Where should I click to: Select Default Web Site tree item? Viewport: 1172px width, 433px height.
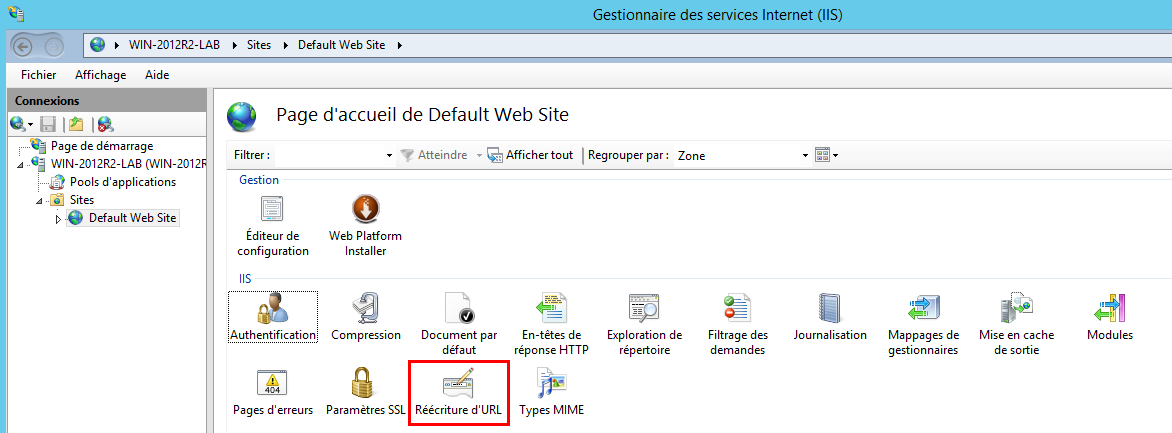tap(133, 218)
